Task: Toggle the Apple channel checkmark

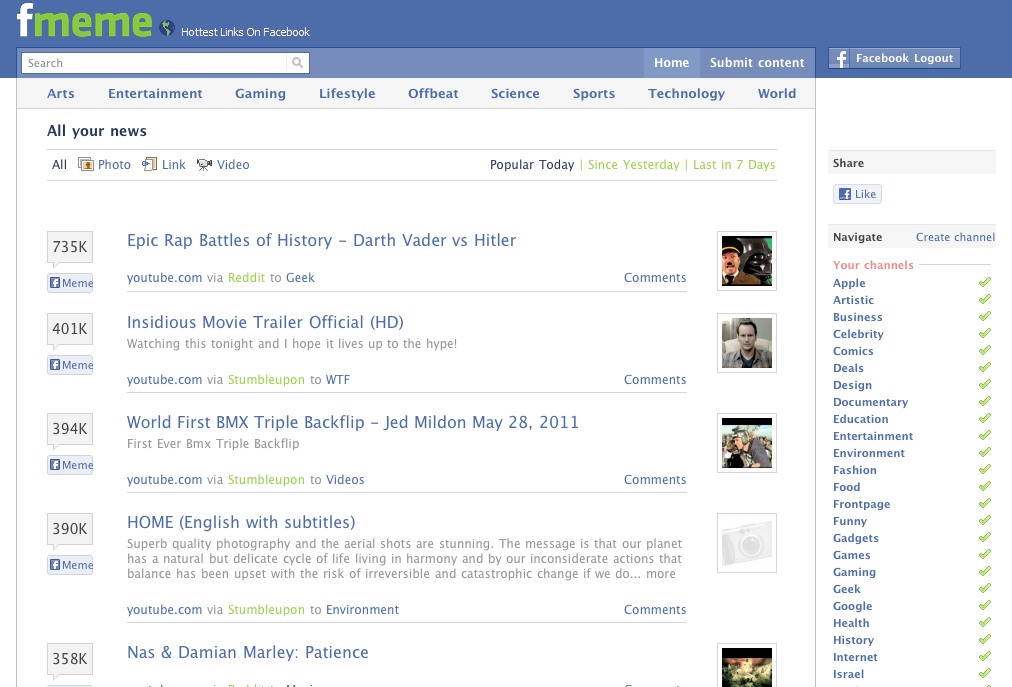Action: pos(985,282)
